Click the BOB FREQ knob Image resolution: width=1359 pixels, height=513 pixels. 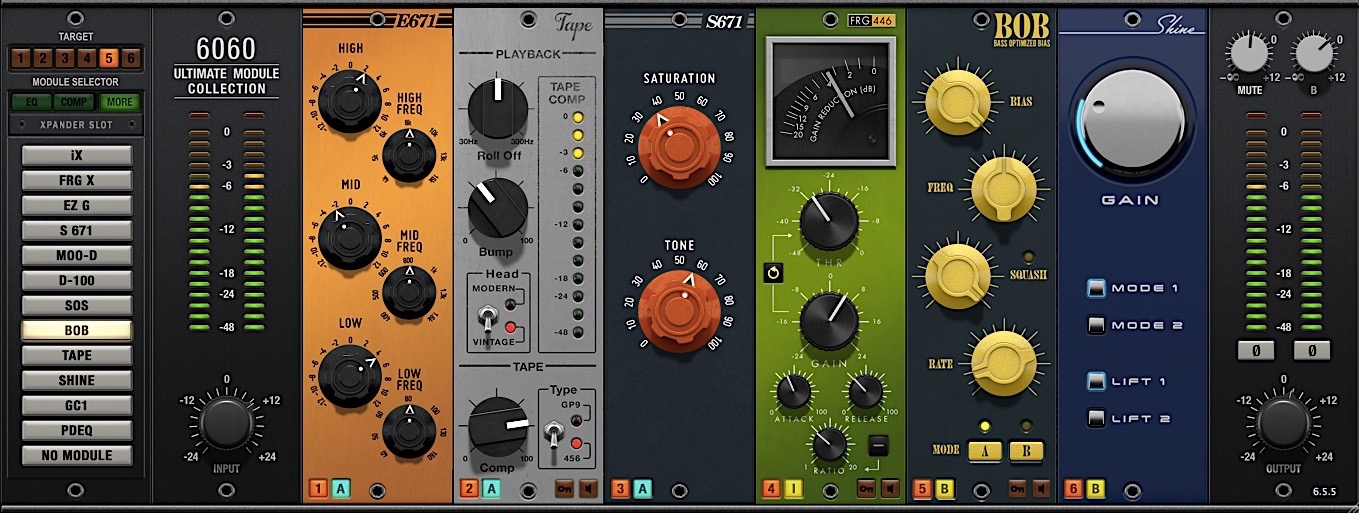1004,187
